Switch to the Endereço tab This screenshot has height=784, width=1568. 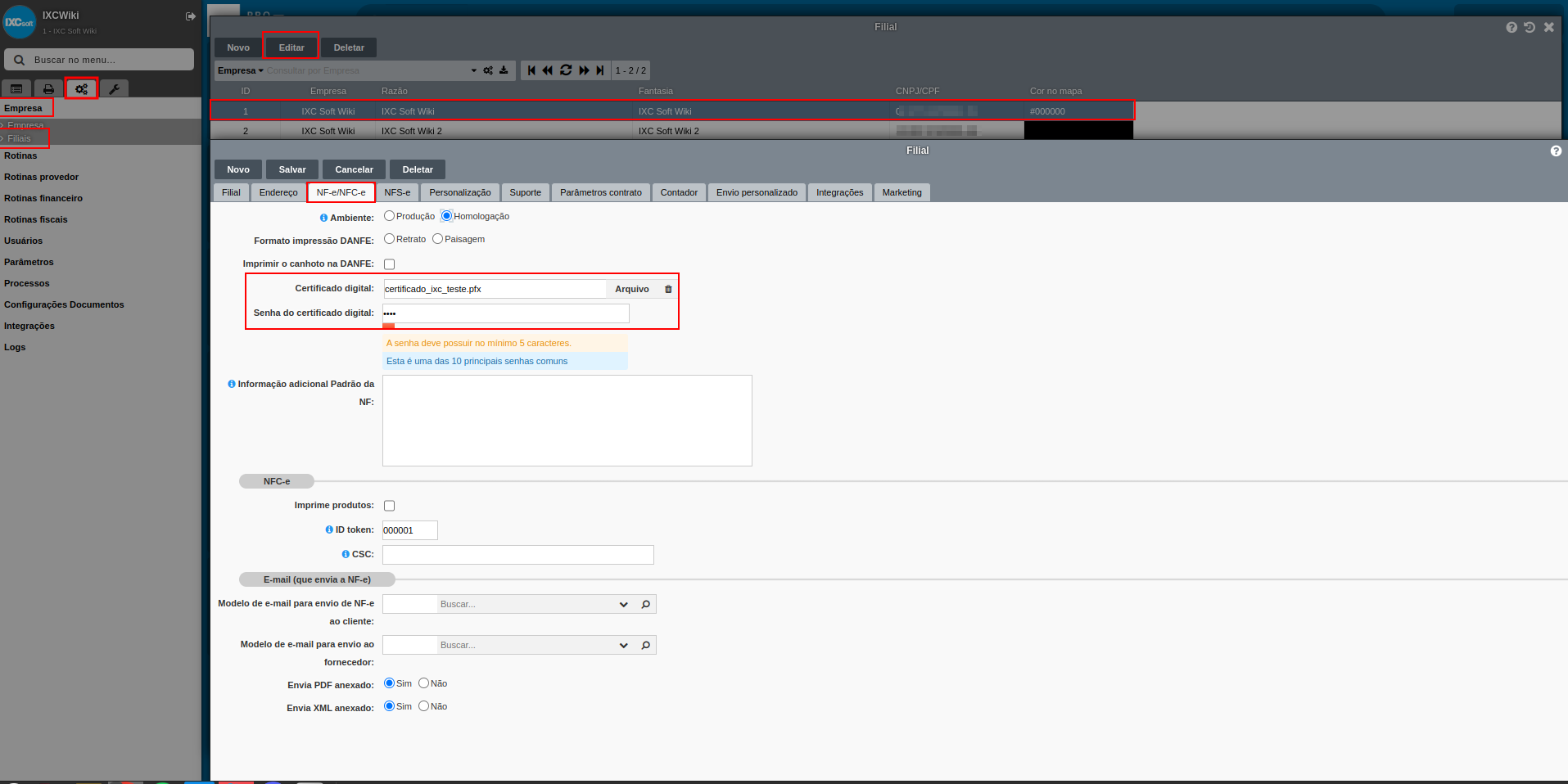278,192
